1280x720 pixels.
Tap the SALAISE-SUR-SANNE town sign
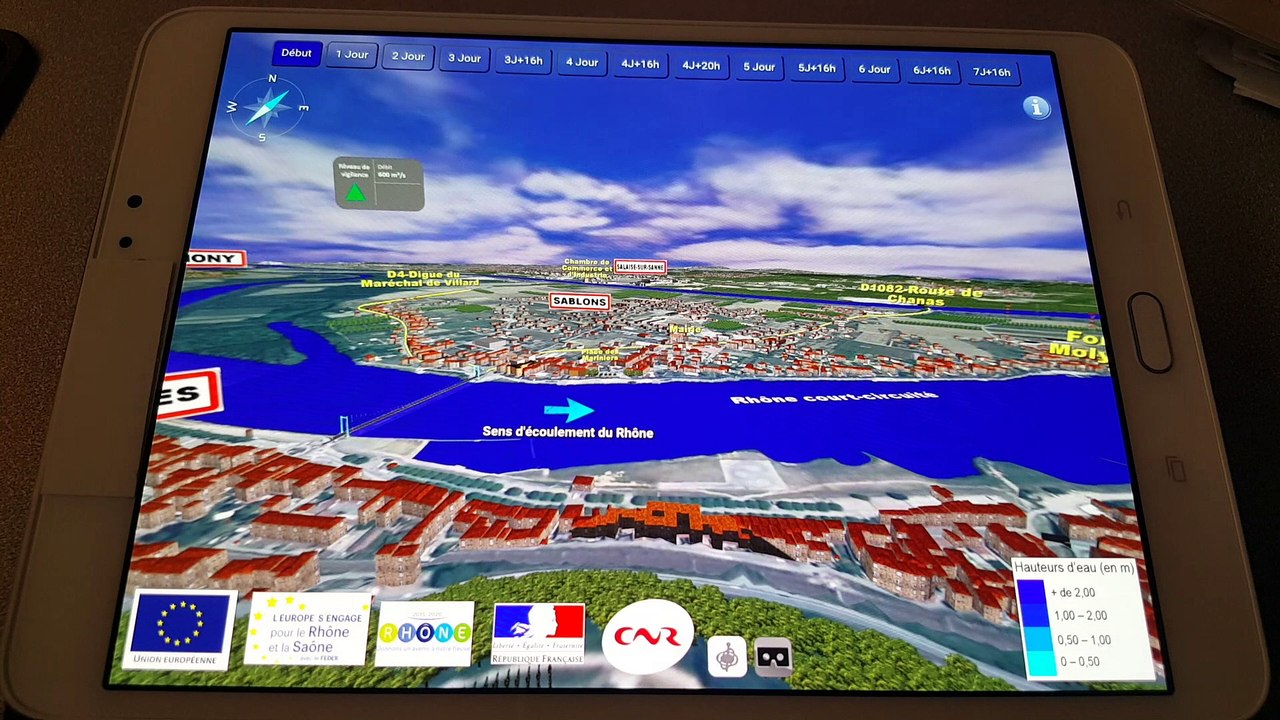click(x=640, y=267)
